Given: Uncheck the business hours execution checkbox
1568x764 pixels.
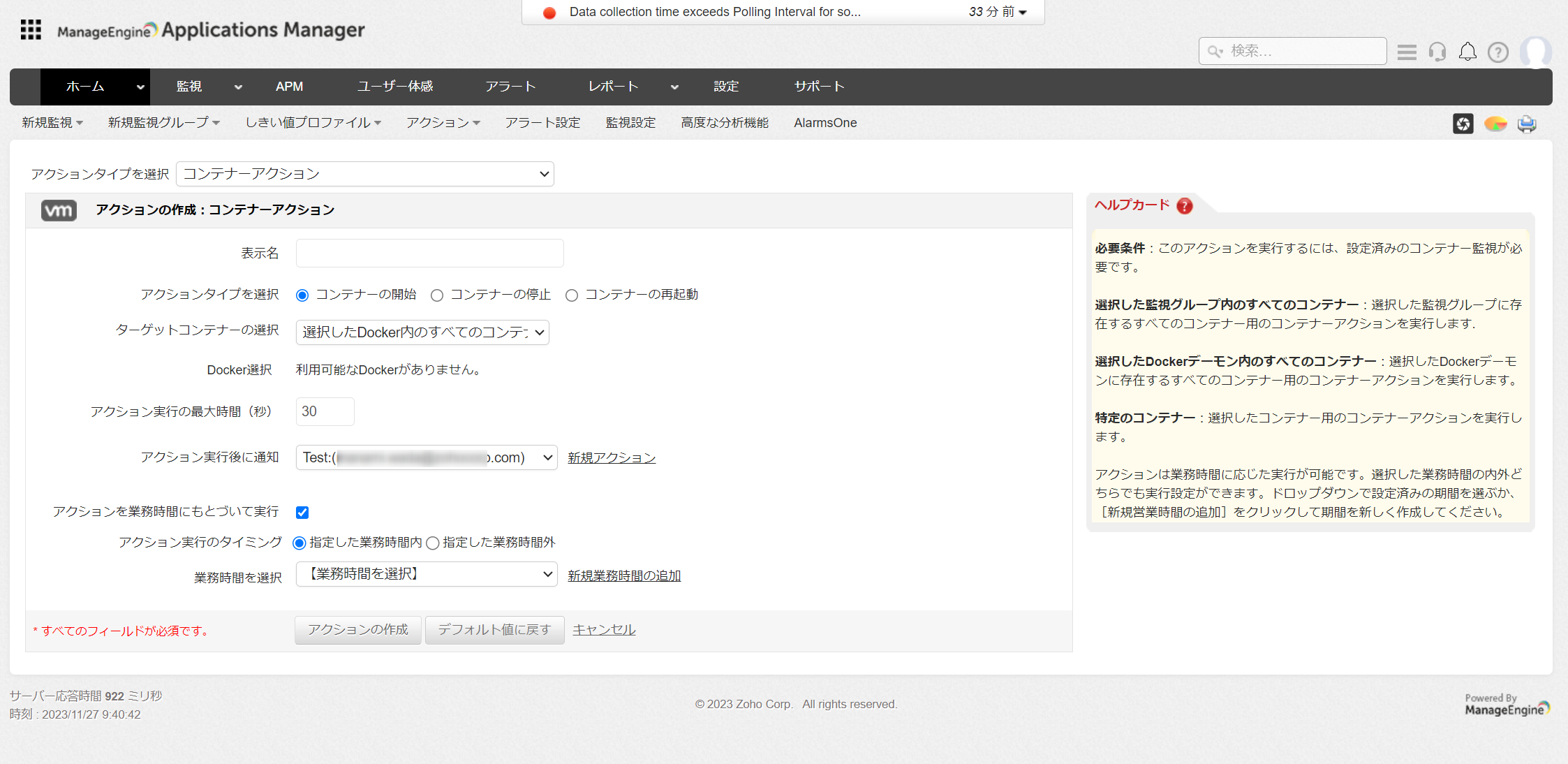Looking at the screenshot, I should pyautogui.click(x=302, y=513).
